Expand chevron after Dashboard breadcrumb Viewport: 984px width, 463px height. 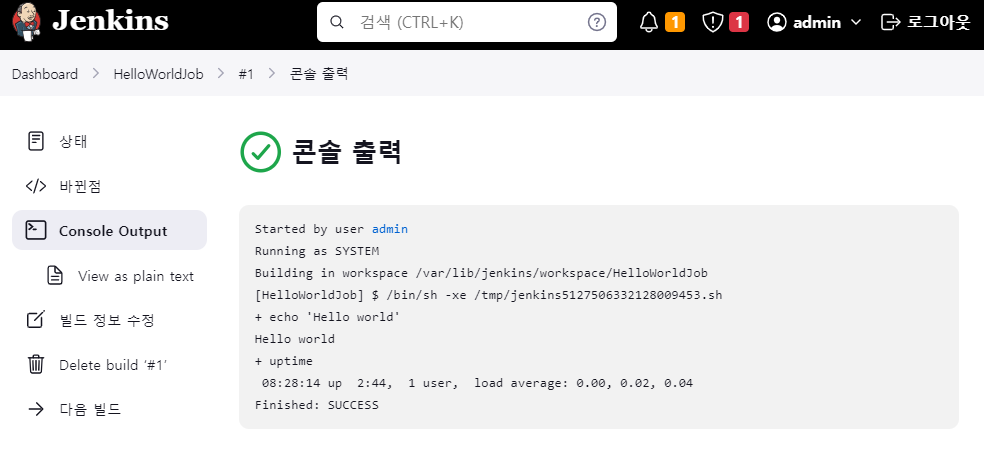(96, 73)
